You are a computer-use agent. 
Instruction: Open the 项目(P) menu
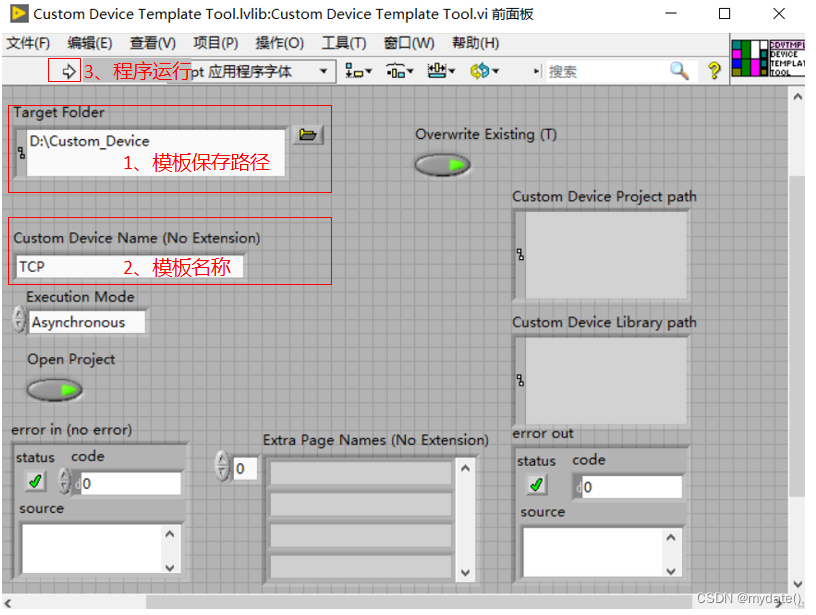(215, 43)
